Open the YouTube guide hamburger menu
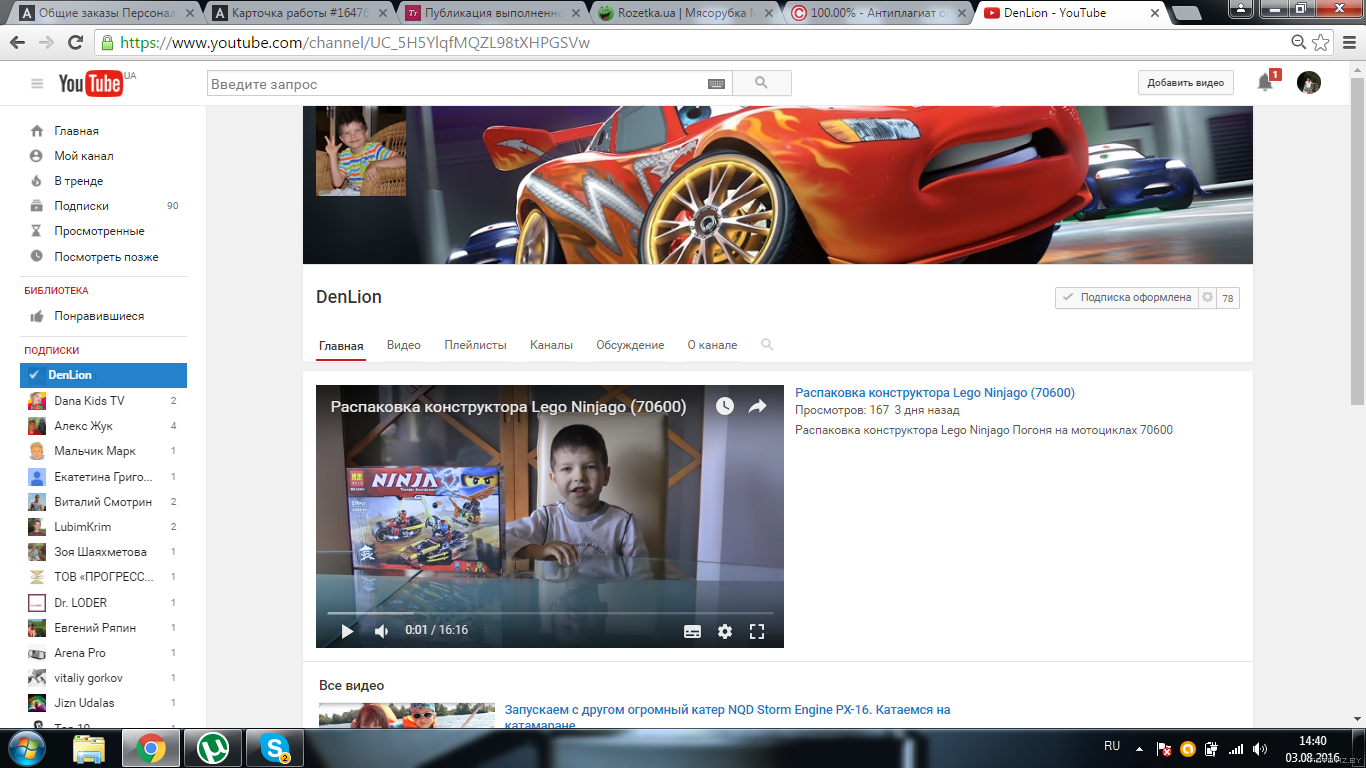Image resolution: width=1366 pixels, height=768 pixels. [x=37, y=84]
